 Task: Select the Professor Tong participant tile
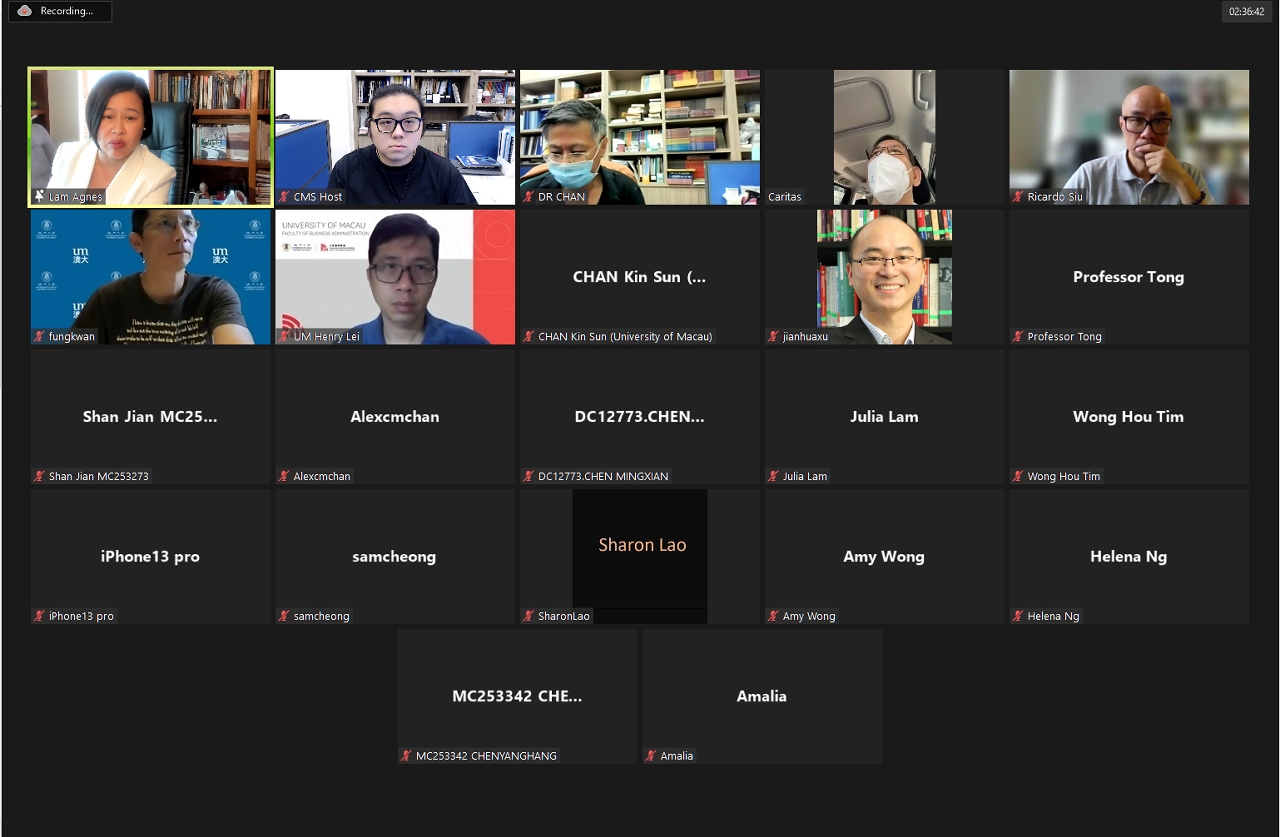click(1129, 277)
